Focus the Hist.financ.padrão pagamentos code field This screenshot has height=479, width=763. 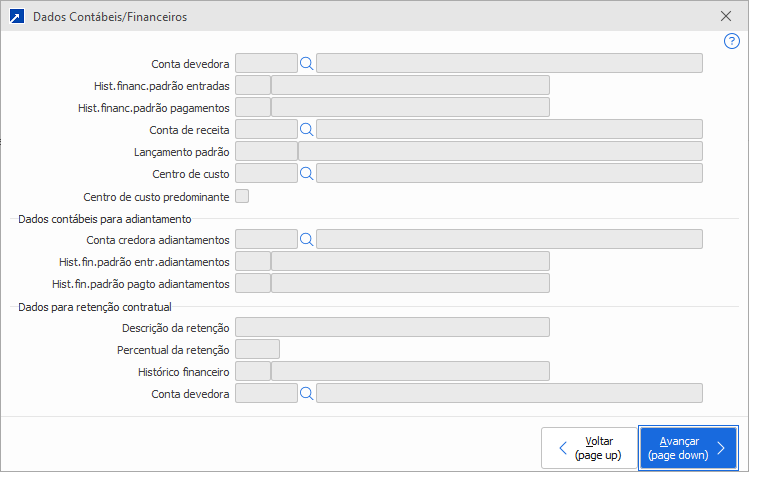252,107
